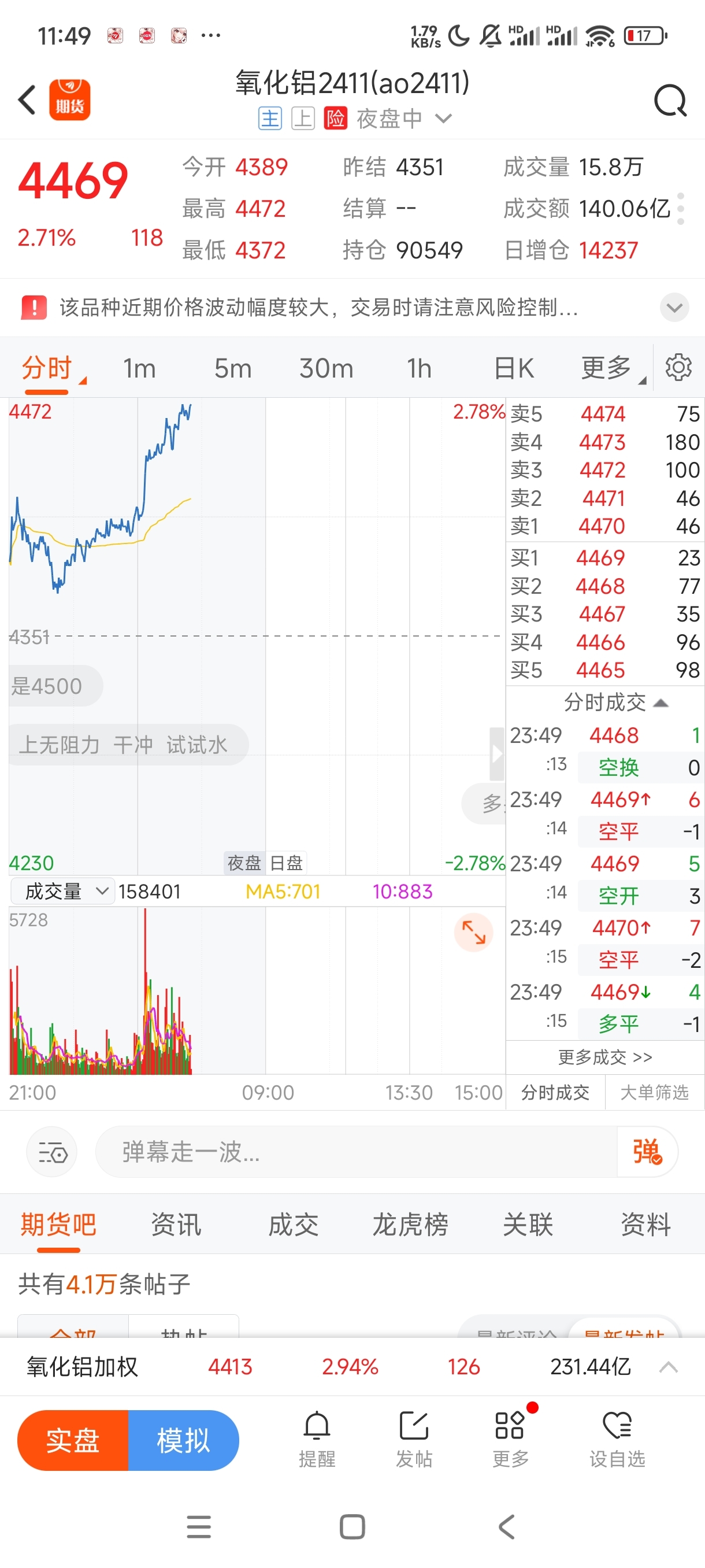Expand chart with orange fullscreen arrows
This screenshot has height=1568, width=705.
pos(473,933)
